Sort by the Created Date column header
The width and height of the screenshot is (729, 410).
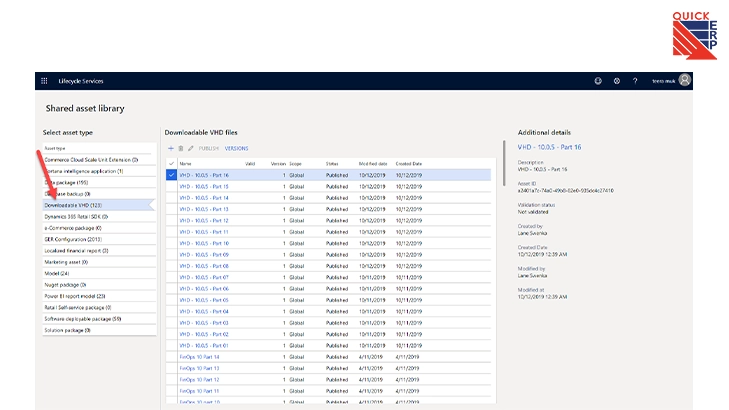(409, 164)
